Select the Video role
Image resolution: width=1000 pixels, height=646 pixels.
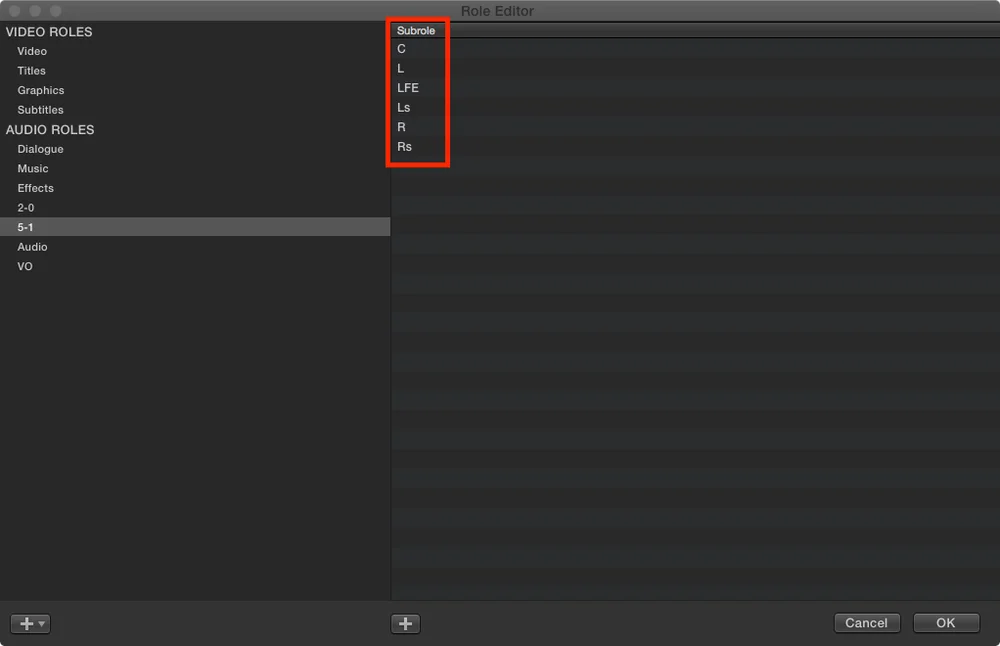(195, 51)
